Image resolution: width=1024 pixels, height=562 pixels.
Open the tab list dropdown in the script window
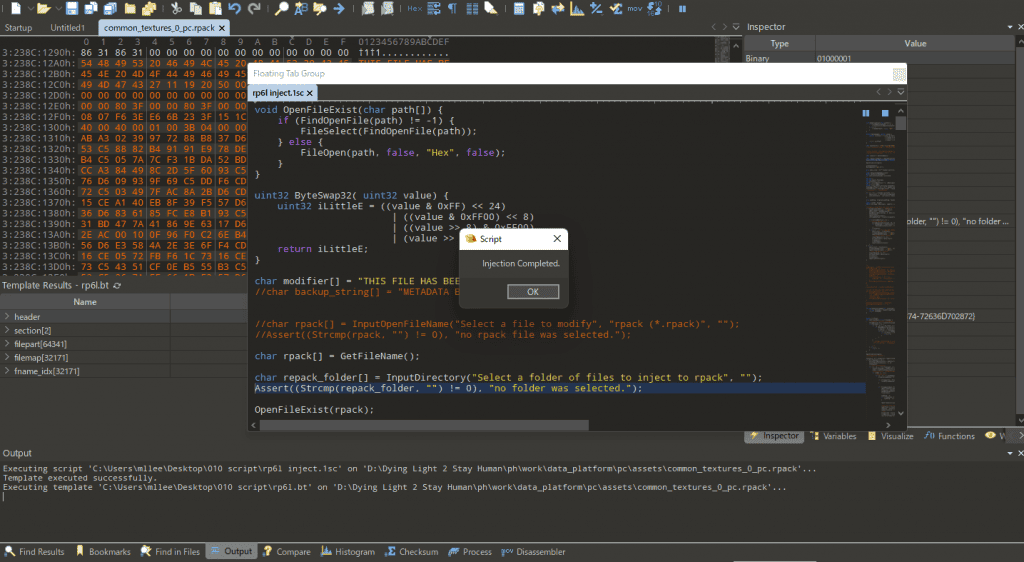point(901,92)
